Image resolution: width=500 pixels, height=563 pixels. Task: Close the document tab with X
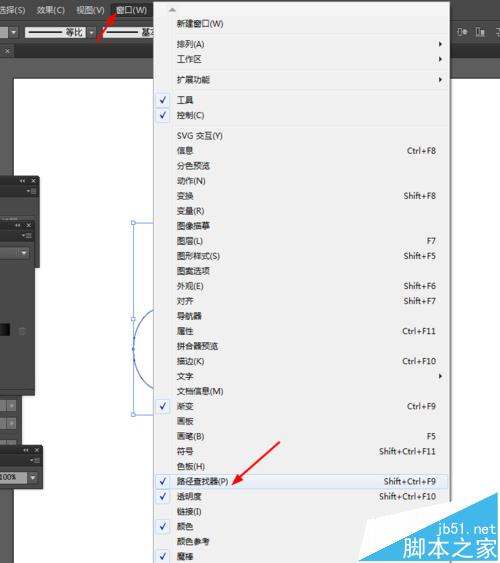tap(7, 51)
